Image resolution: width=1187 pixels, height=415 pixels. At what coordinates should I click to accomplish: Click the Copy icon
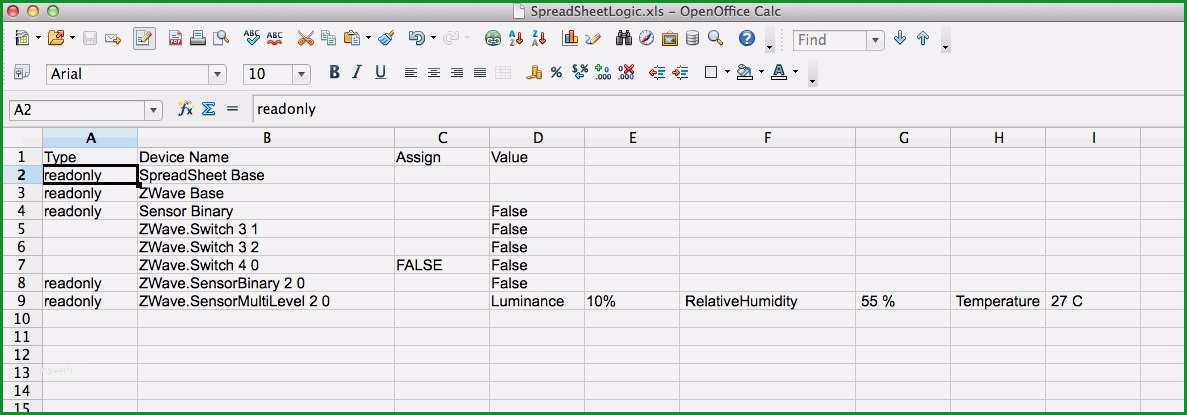tap(328, 38)
